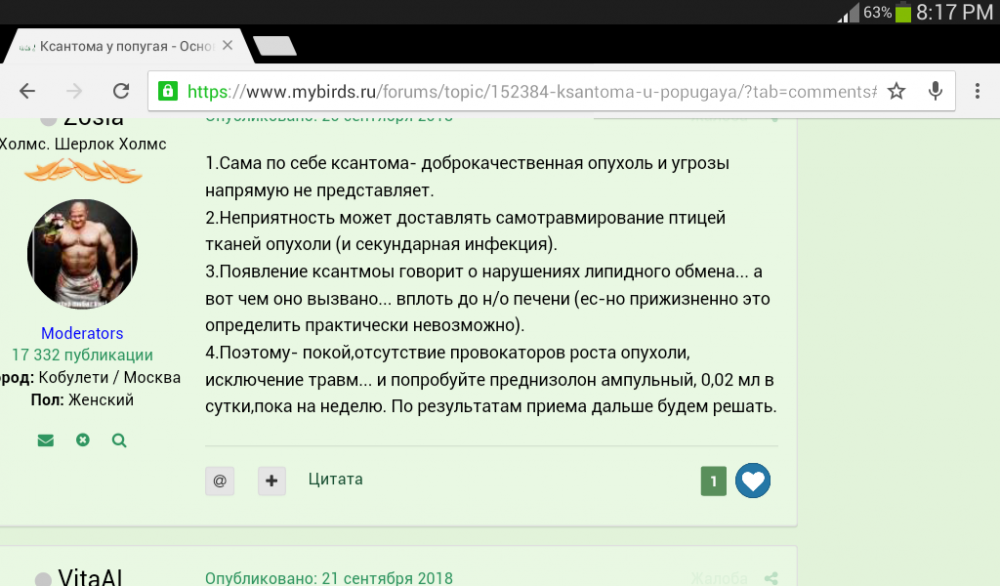Open the Chrome three-dot menu

[x=977, y=91]
